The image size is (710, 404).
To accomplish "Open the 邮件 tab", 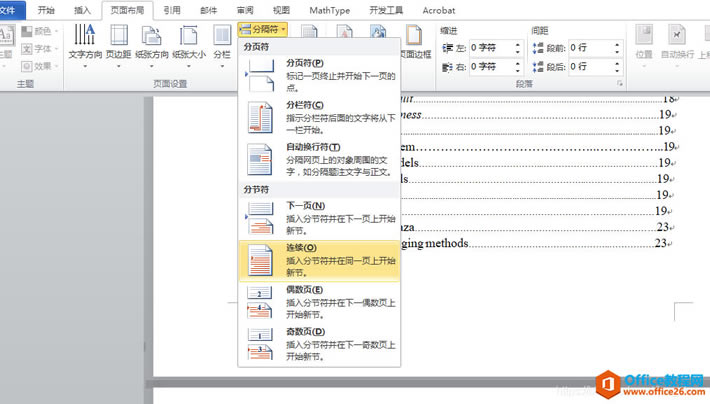I will click(209, 10).
